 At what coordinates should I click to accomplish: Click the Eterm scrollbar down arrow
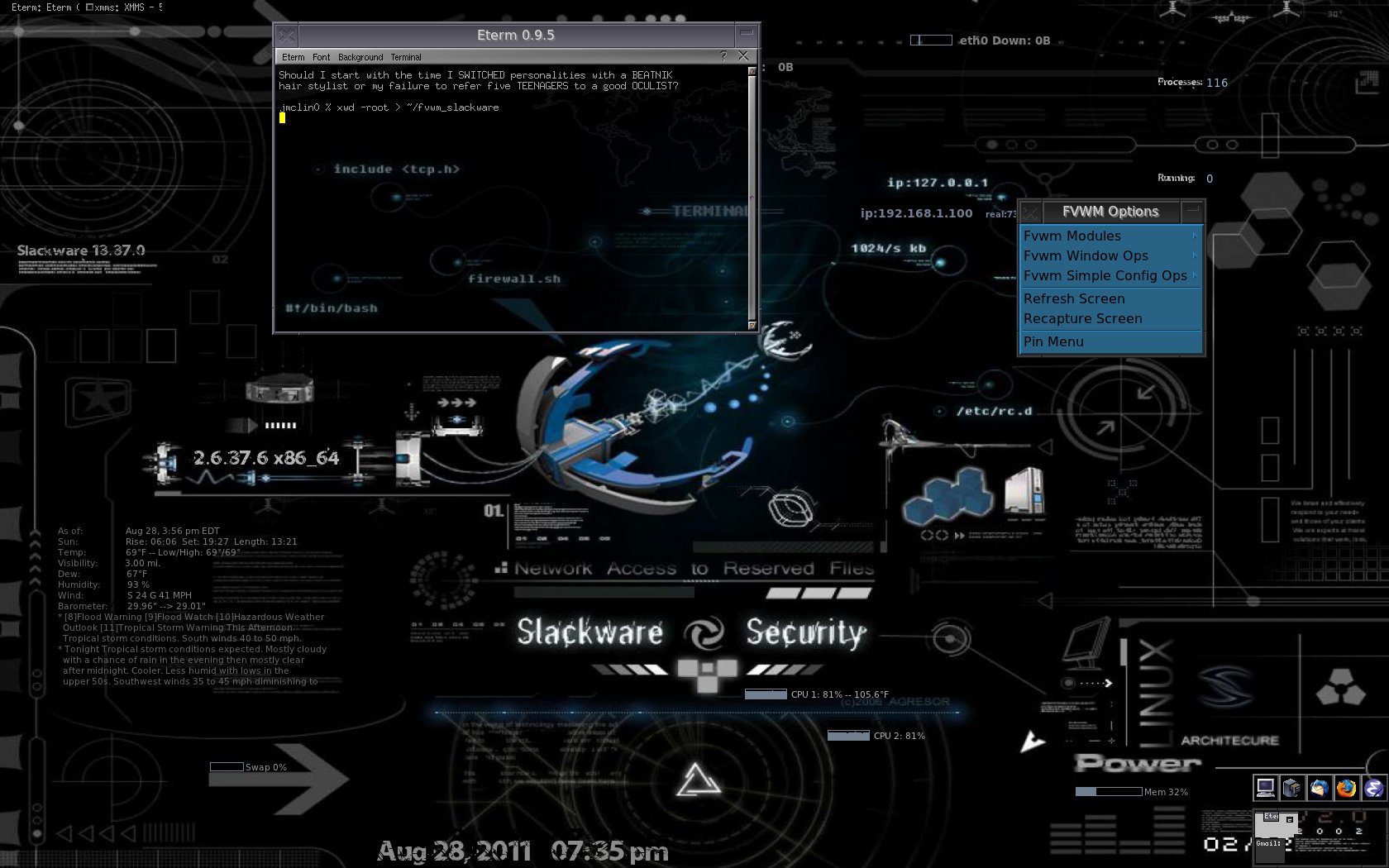(x=752, y=325)
